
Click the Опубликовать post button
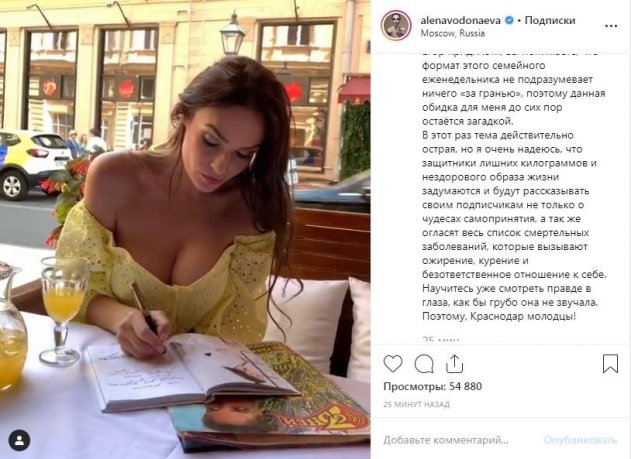[x=581, y=440]
